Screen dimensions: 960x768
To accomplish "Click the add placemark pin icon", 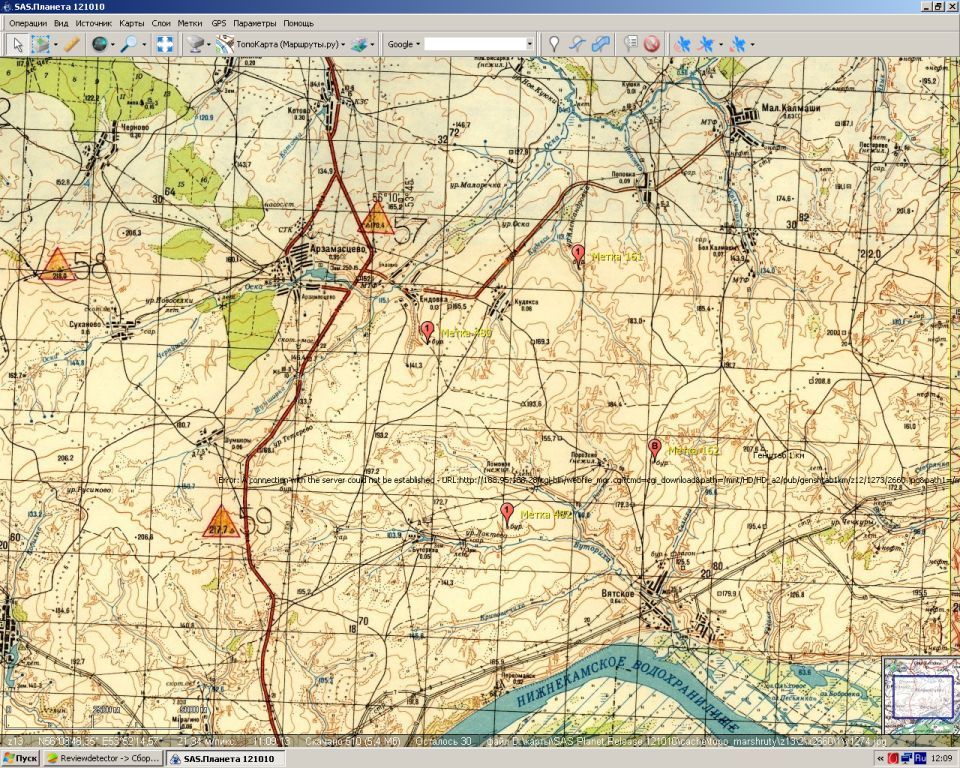I will point(554,44).
